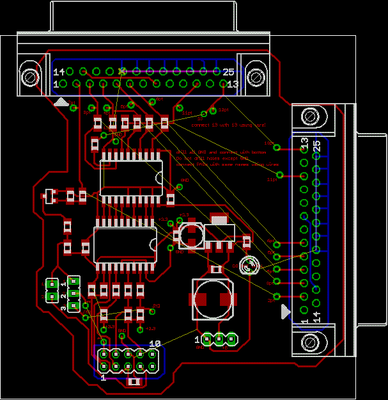Click top connector's left mounting hole
This screenshot has width=388, height=400.
pos(29,77)
